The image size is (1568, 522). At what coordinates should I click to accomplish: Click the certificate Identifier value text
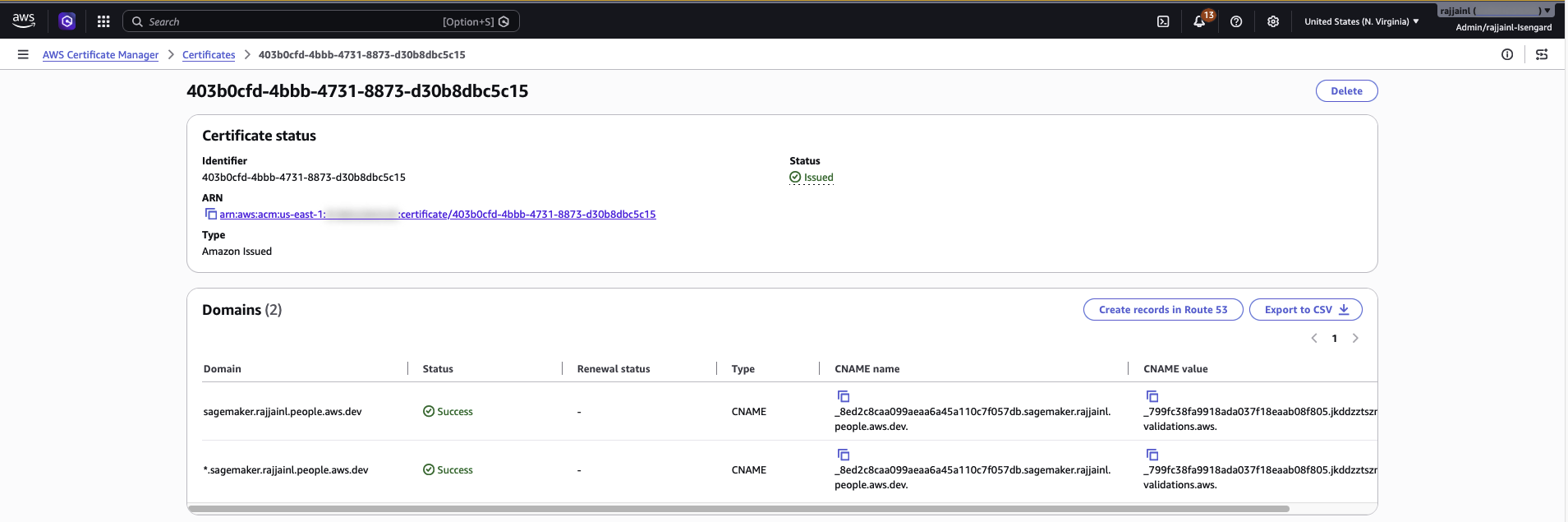[304, 177]
